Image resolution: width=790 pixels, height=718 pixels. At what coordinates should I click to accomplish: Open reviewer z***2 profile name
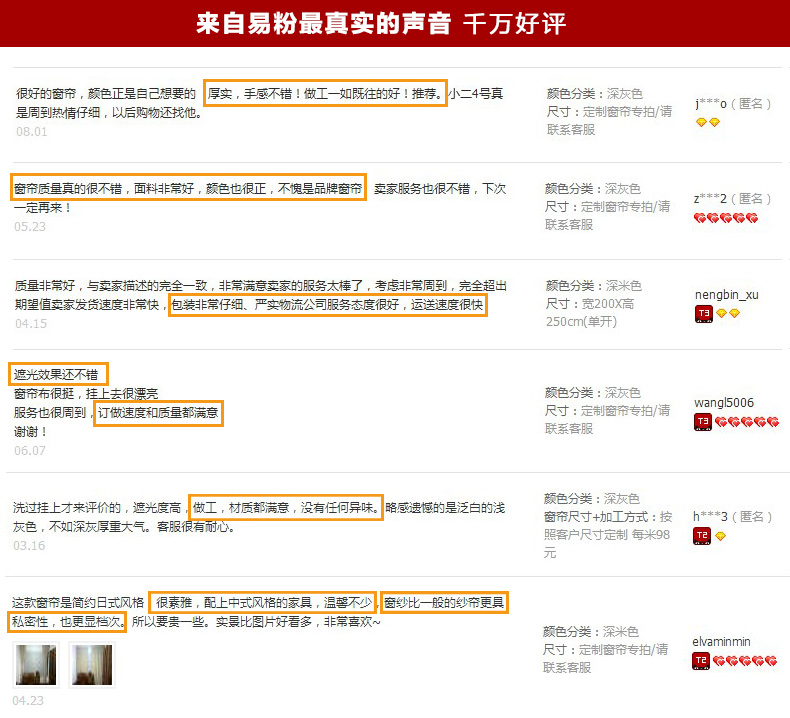pyautogui.click(x=710, y=199)
